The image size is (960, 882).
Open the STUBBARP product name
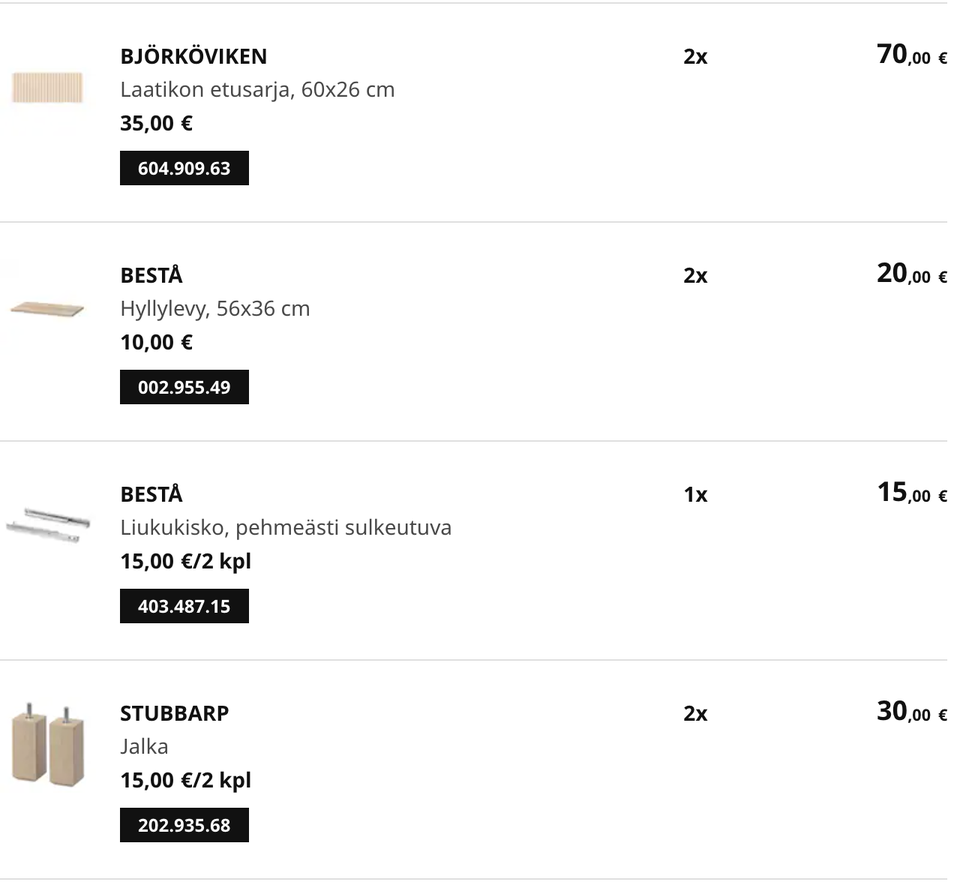point(174,713)
